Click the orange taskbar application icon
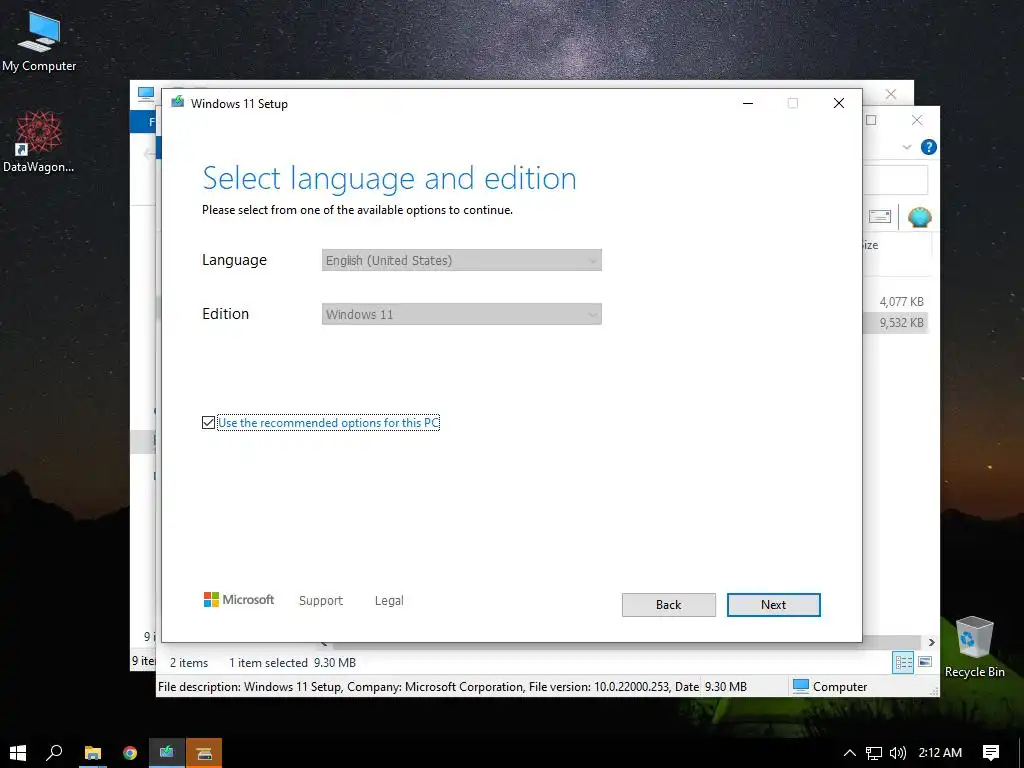This screenshot has height=768, width=1024. point(204,753)
